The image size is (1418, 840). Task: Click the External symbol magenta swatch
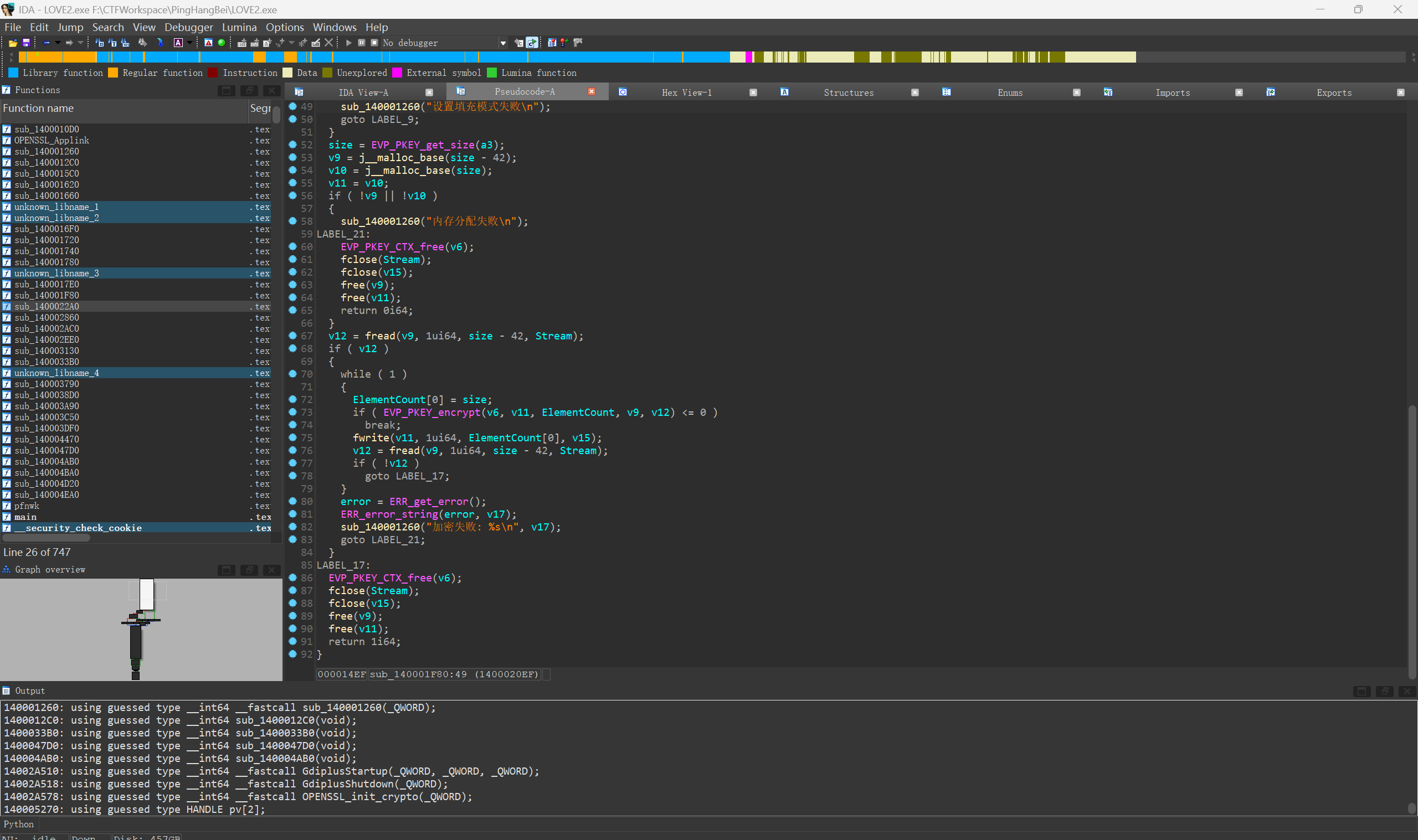(x=397, y=73)
